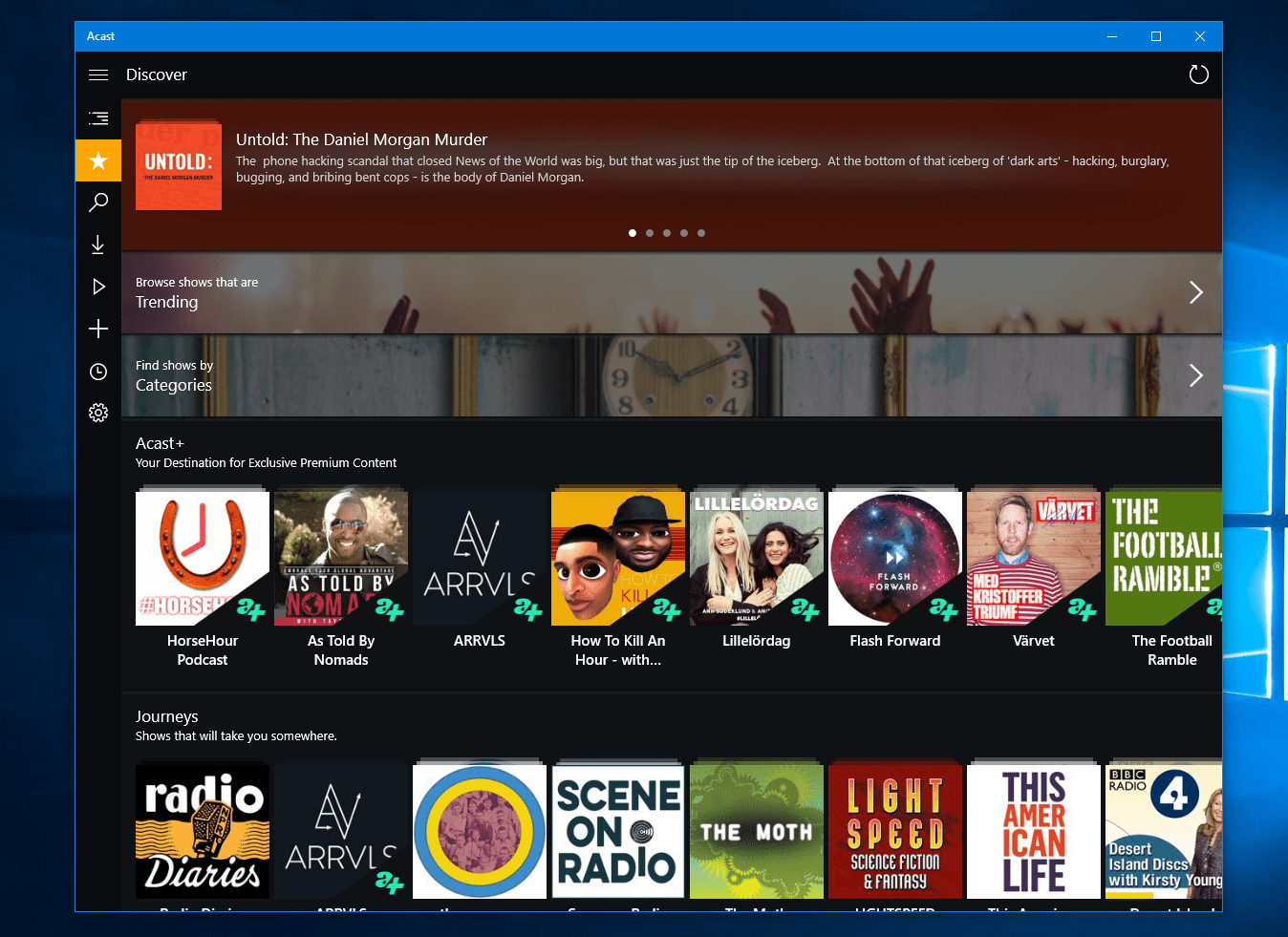Image resolution: width=1288 pixels, height=937 pixels.
Task: Open the blue and yellow circle show artwork
Action: coord(480,832)
